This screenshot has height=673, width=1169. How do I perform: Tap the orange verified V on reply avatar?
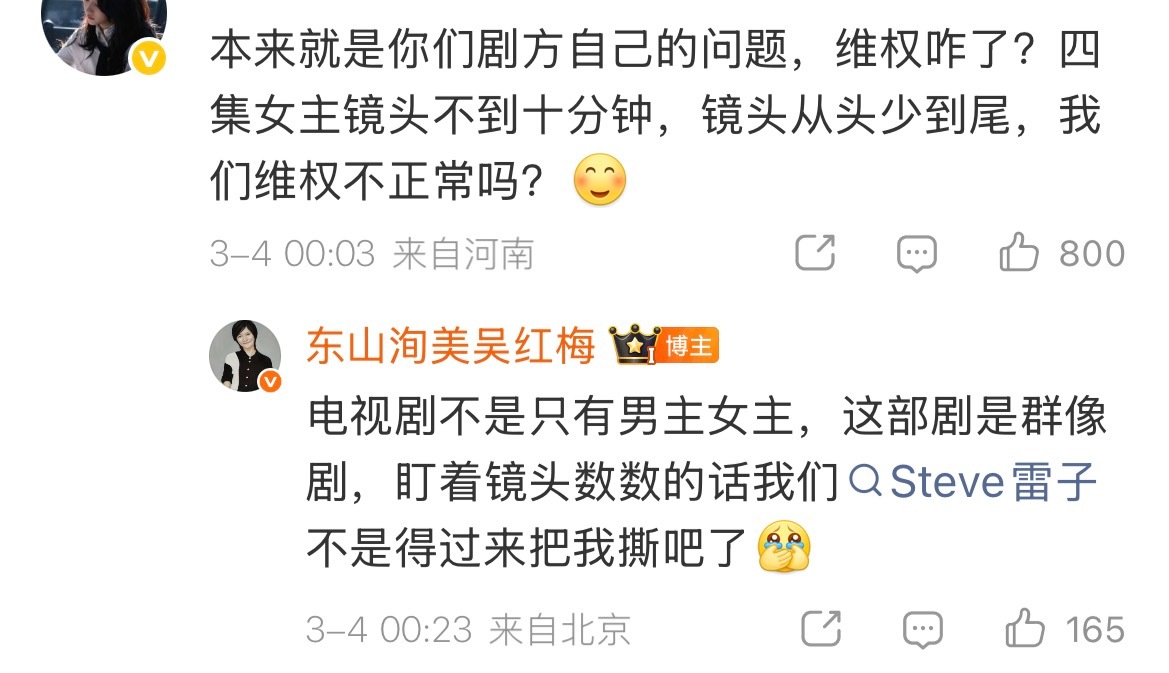point(270,382)
